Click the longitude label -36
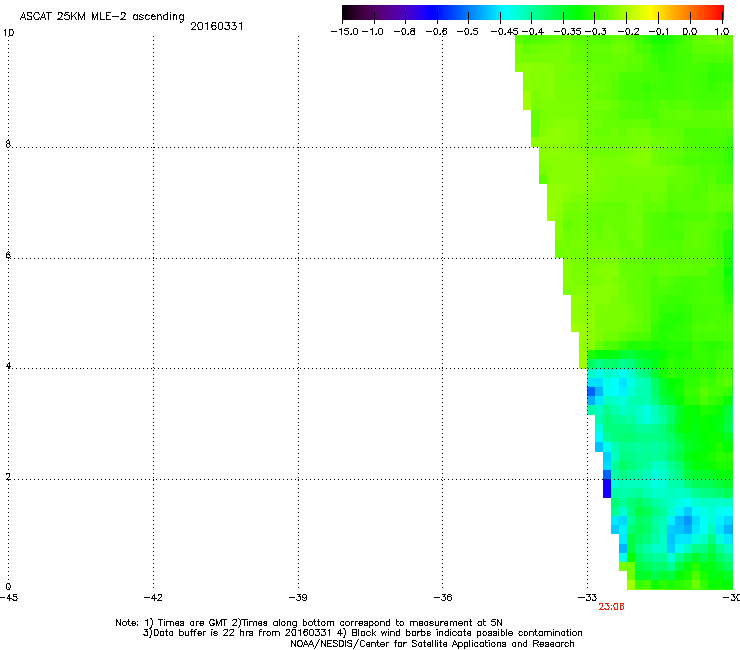This screenshot has width=740, height=650. [443, 598]
